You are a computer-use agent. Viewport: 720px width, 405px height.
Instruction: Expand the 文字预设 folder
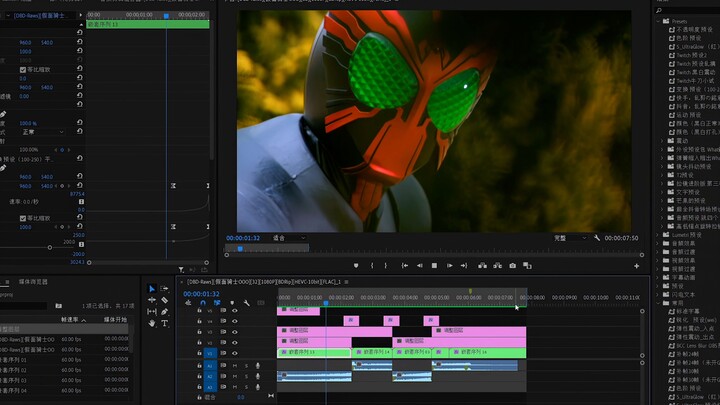coord(662,192)
